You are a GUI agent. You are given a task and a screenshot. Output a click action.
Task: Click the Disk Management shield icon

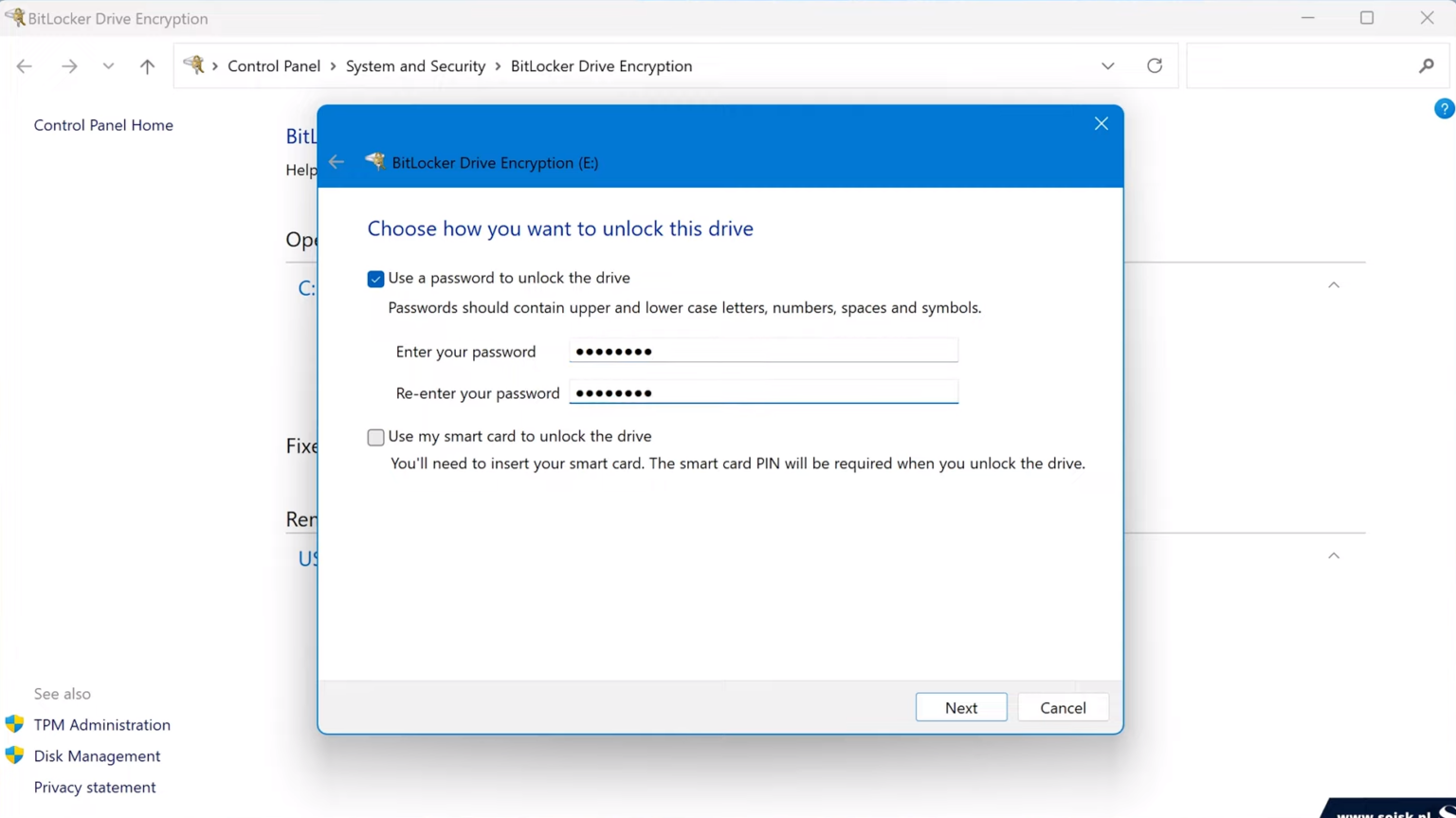[16, 755]
